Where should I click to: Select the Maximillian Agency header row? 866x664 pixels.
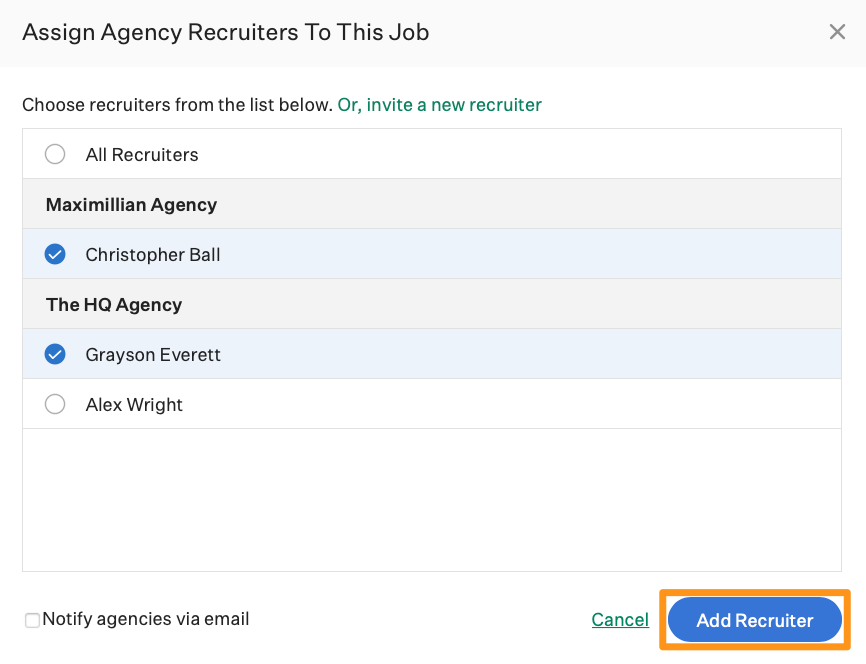[x=131, y=204]
